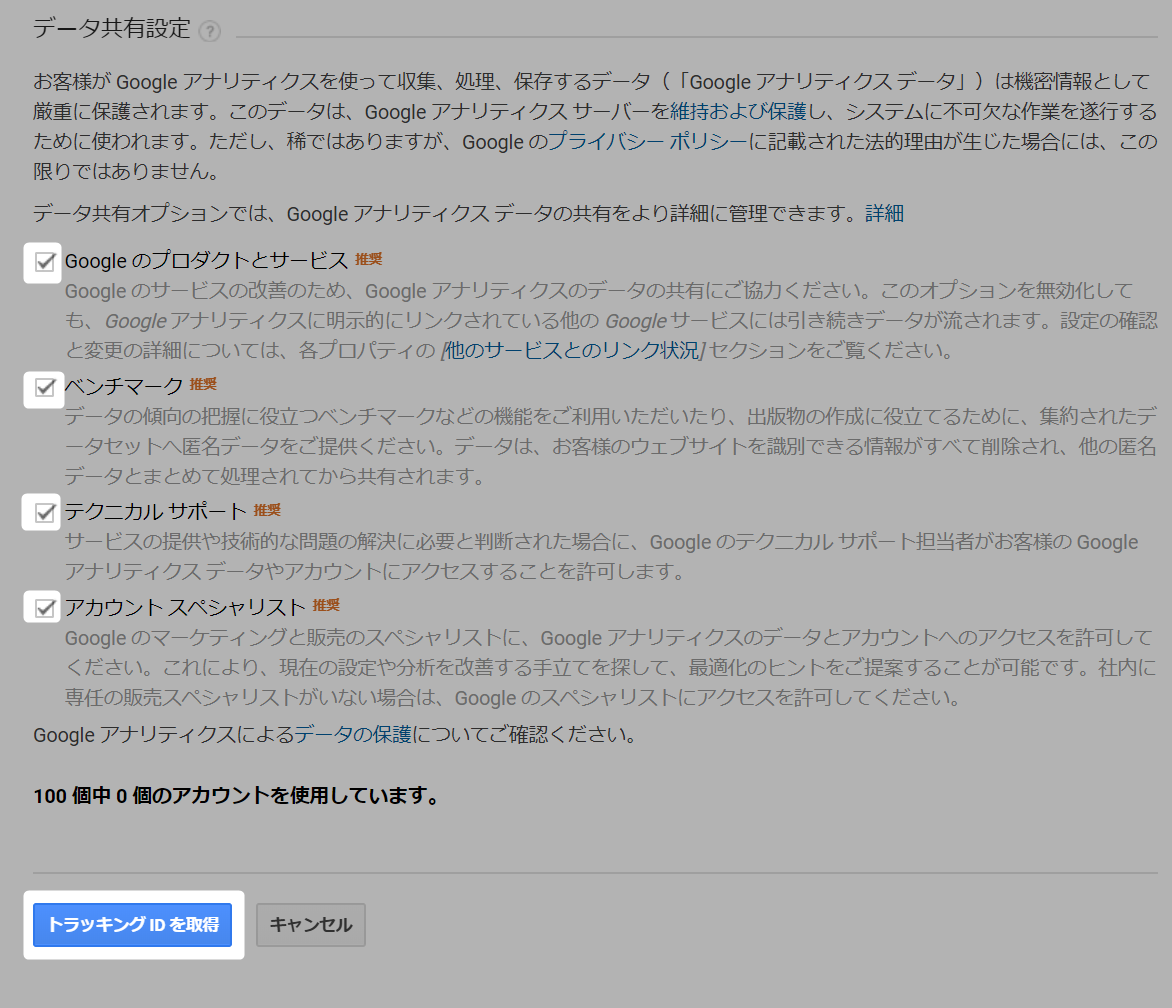The image size is (1172, 1008).
Task: Open the プライバシー ポリシー link
Action: pos(648,142)
